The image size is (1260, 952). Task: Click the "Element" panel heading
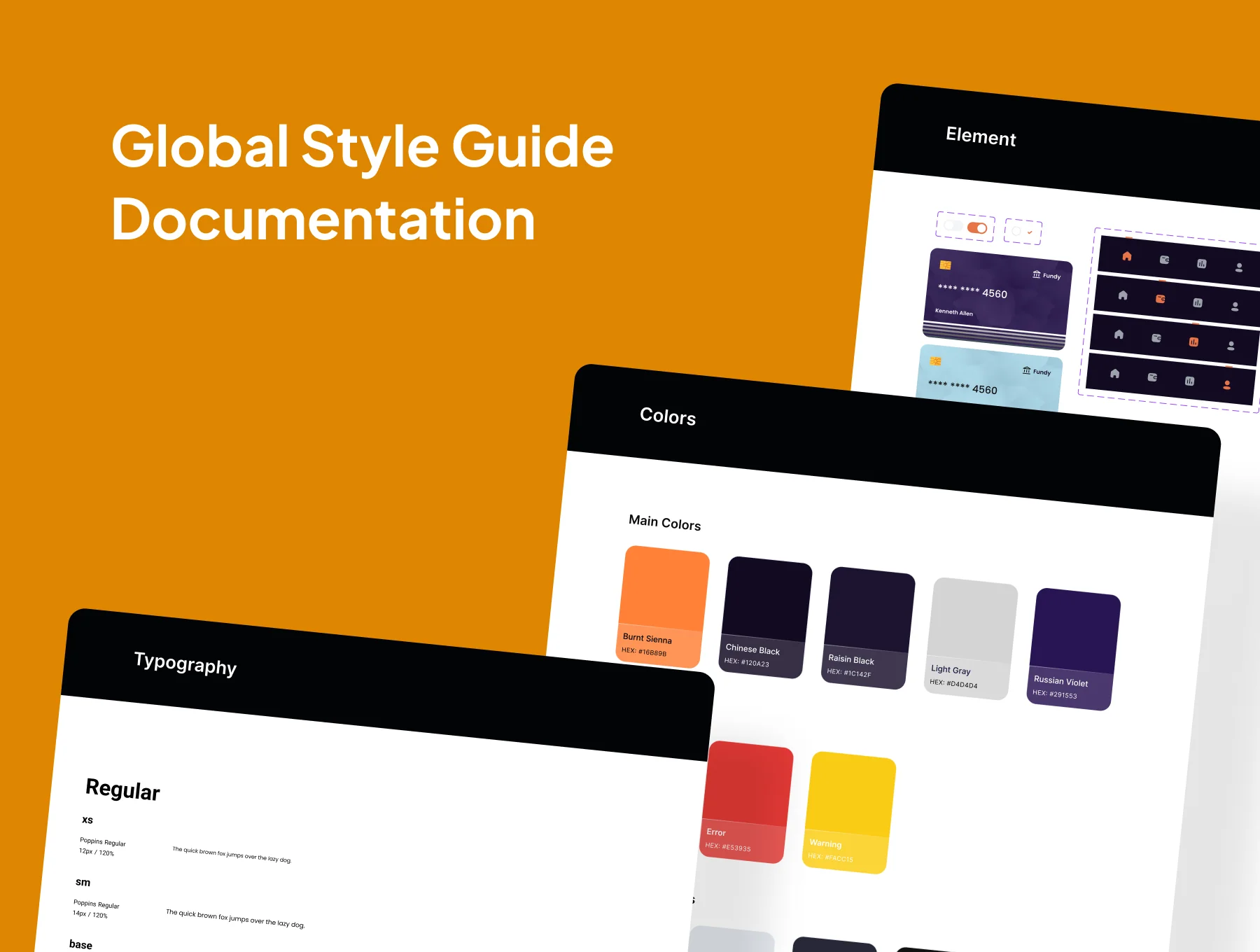(x=981, y=136)
